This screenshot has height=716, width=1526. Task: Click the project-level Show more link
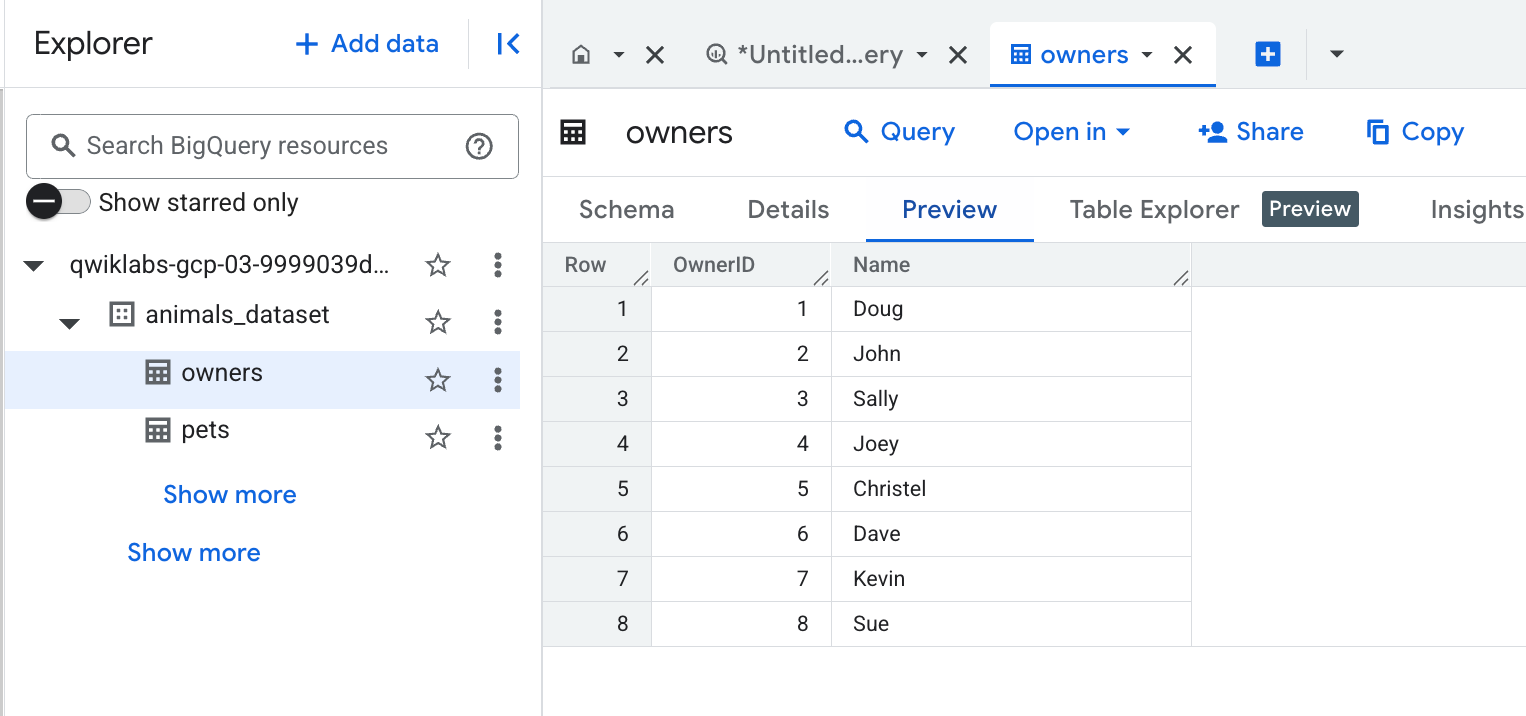(x=194, y=553)
